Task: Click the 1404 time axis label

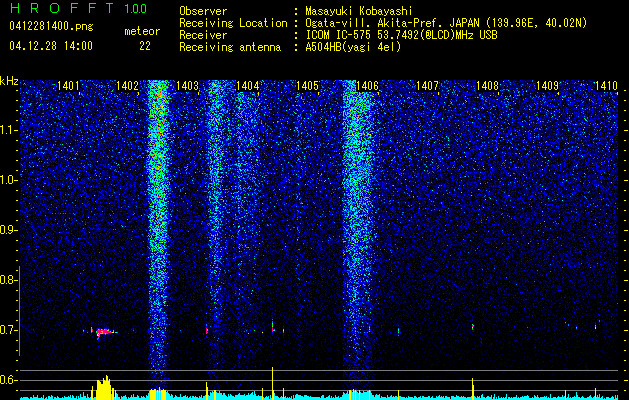Action: coord(248,85)
